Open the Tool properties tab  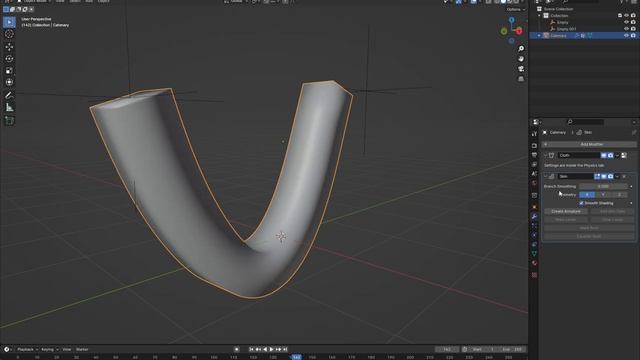534,134
